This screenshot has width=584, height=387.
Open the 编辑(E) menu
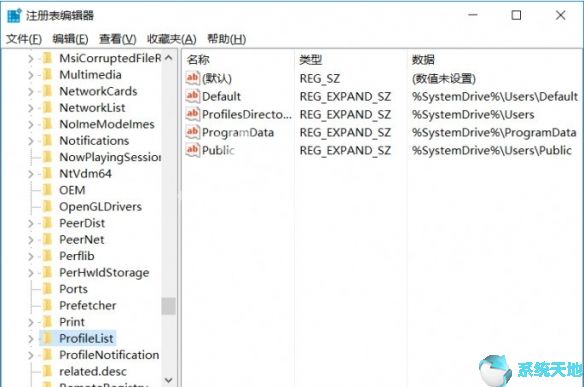click(x=70, y=39)
